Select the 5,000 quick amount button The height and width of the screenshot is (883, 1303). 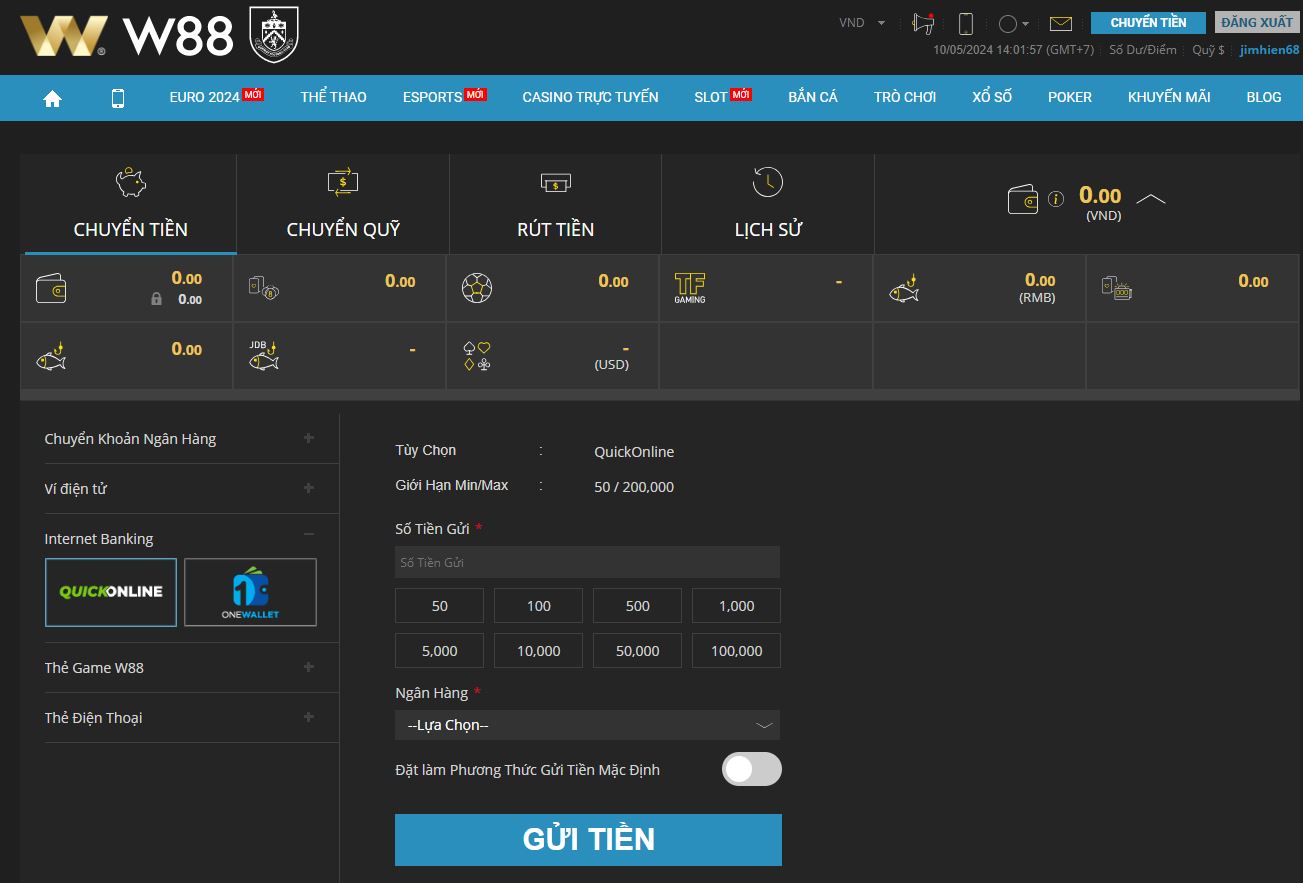440,651
